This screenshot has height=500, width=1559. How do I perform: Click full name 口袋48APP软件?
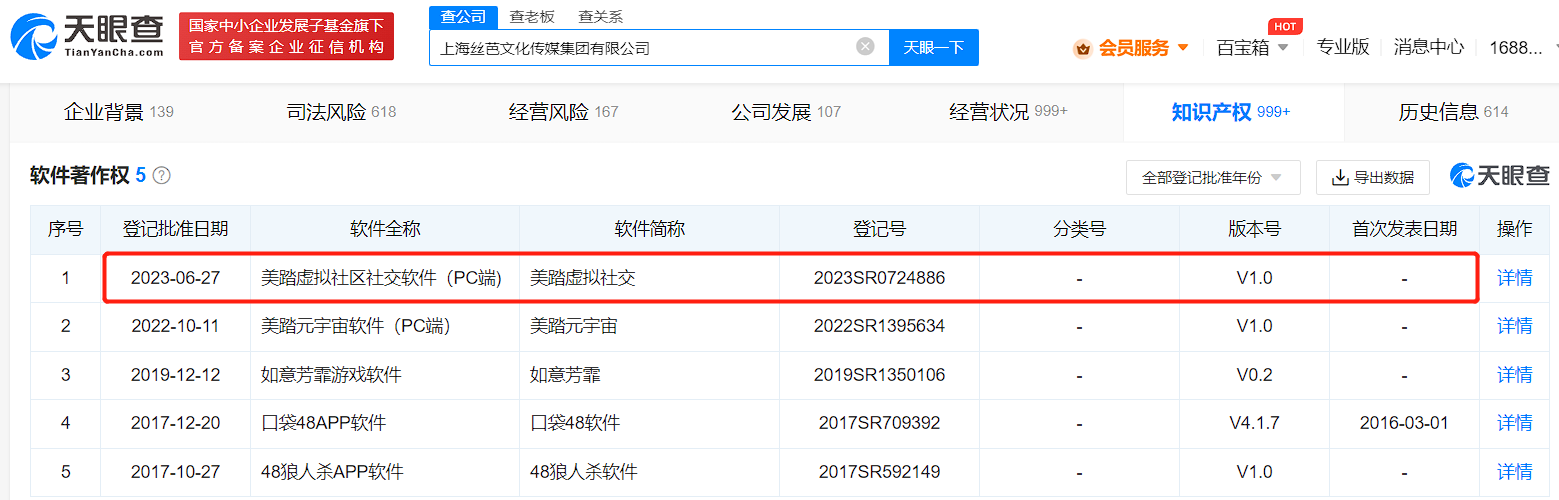(324, 423)
